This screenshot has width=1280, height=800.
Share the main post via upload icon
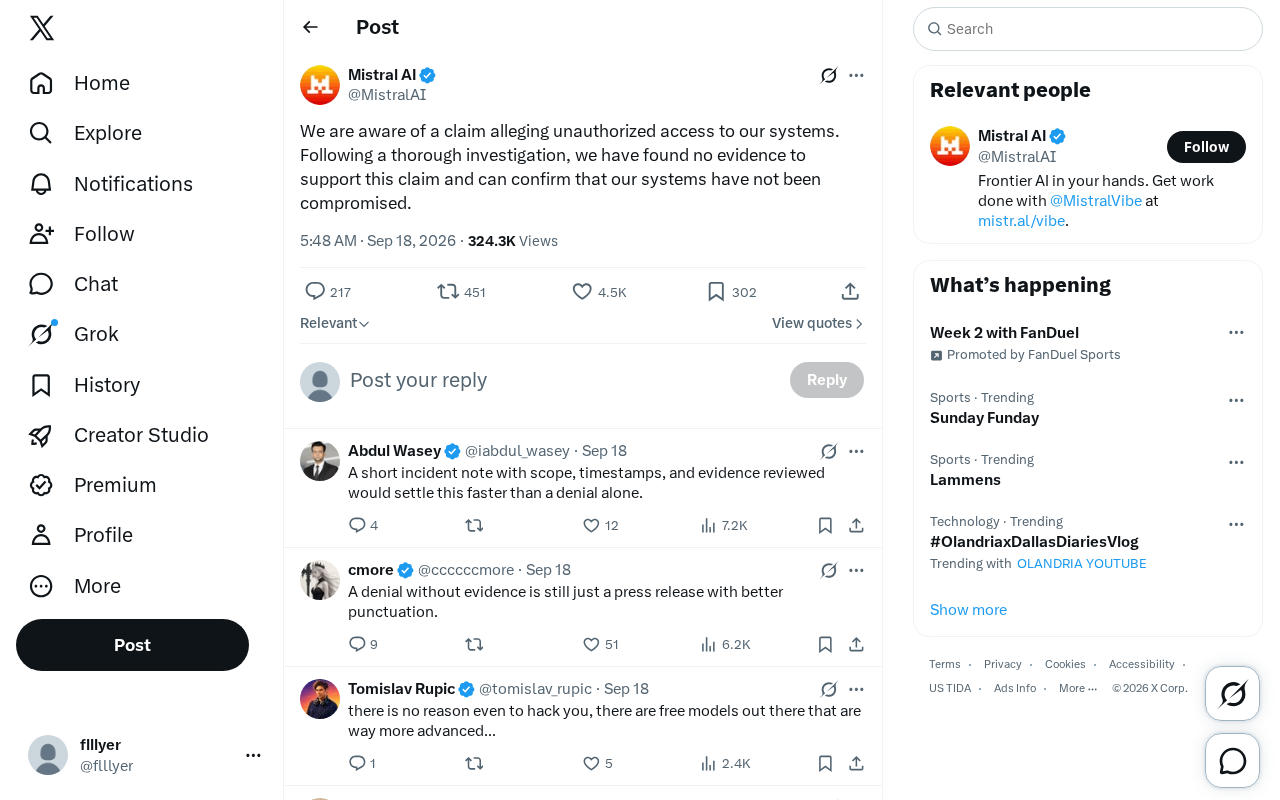point(850,291)
